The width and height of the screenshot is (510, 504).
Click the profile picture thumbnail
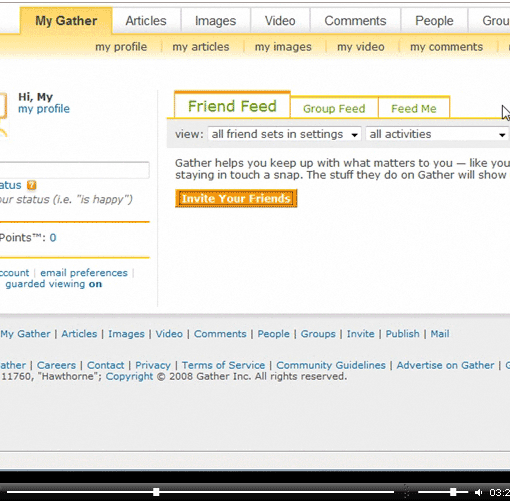pos(3,106)
